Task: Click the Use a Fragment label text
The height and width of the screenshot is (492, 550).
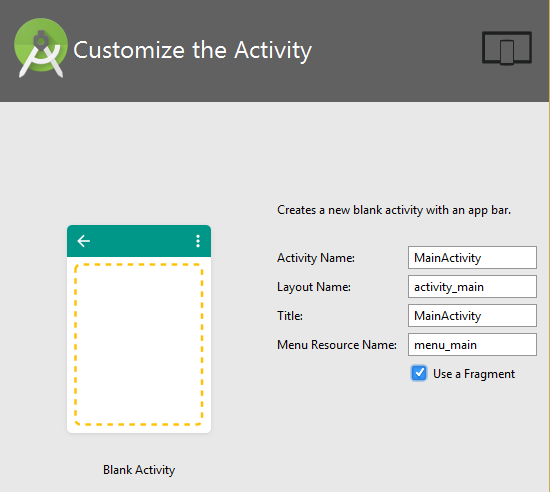Action: 474,374
